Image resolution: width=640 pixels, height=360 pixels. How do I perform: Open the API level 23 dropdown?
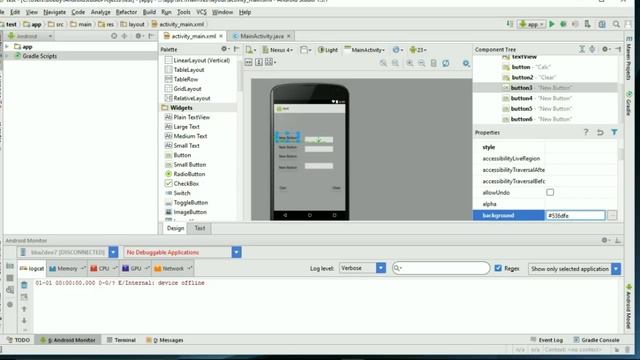click(418, 50)
